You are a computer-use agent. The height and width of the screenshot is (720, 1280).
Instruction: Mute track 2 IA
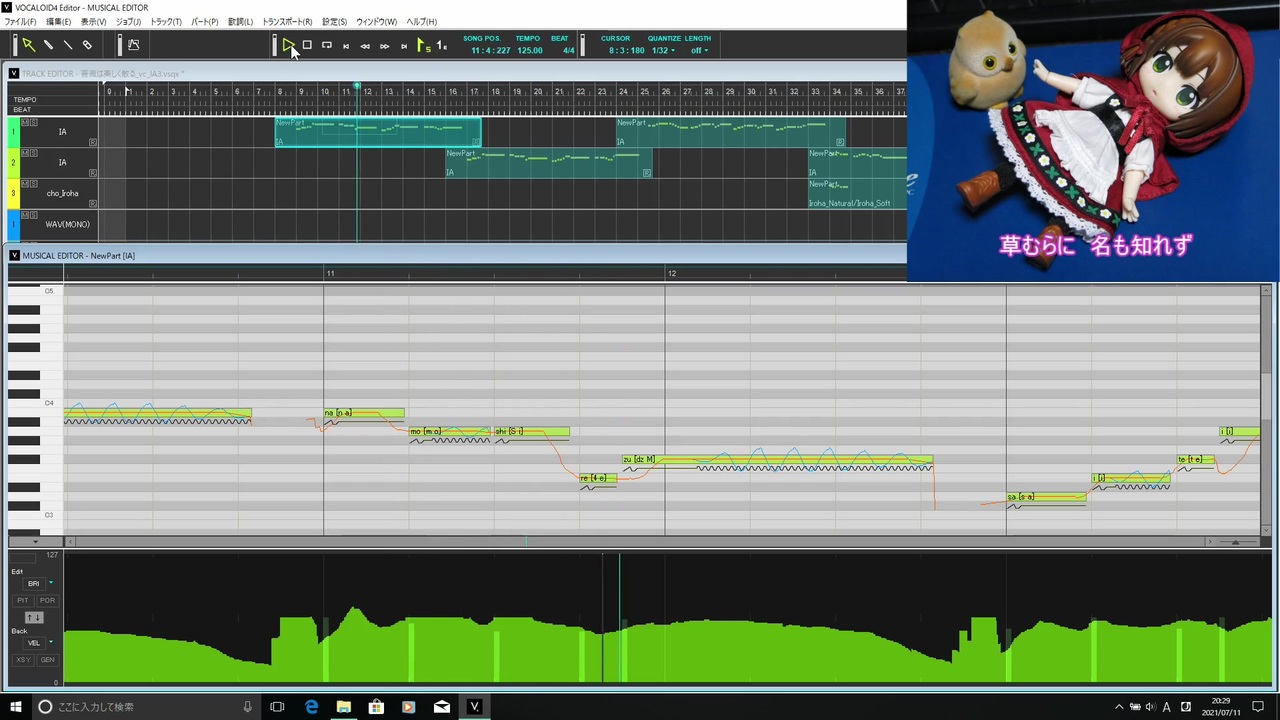point(24,152)
